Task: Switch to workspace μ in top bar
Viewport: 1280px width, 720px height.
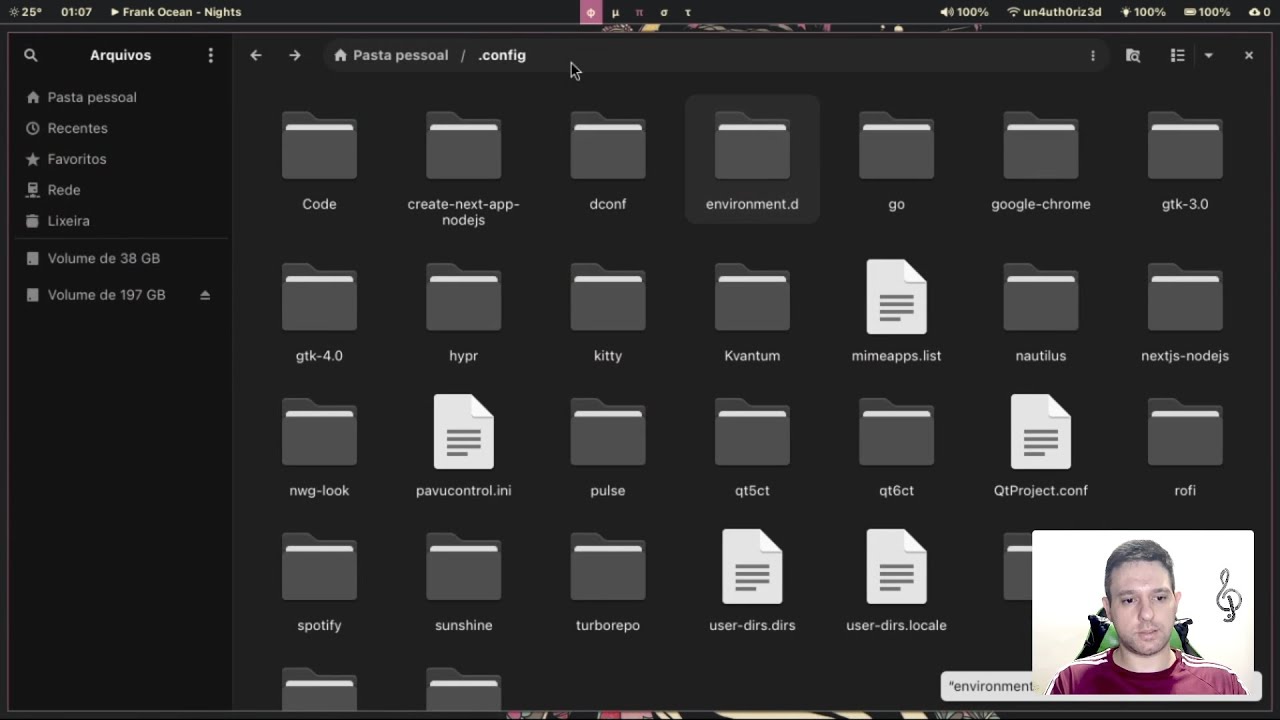Action: coord(615,12)
